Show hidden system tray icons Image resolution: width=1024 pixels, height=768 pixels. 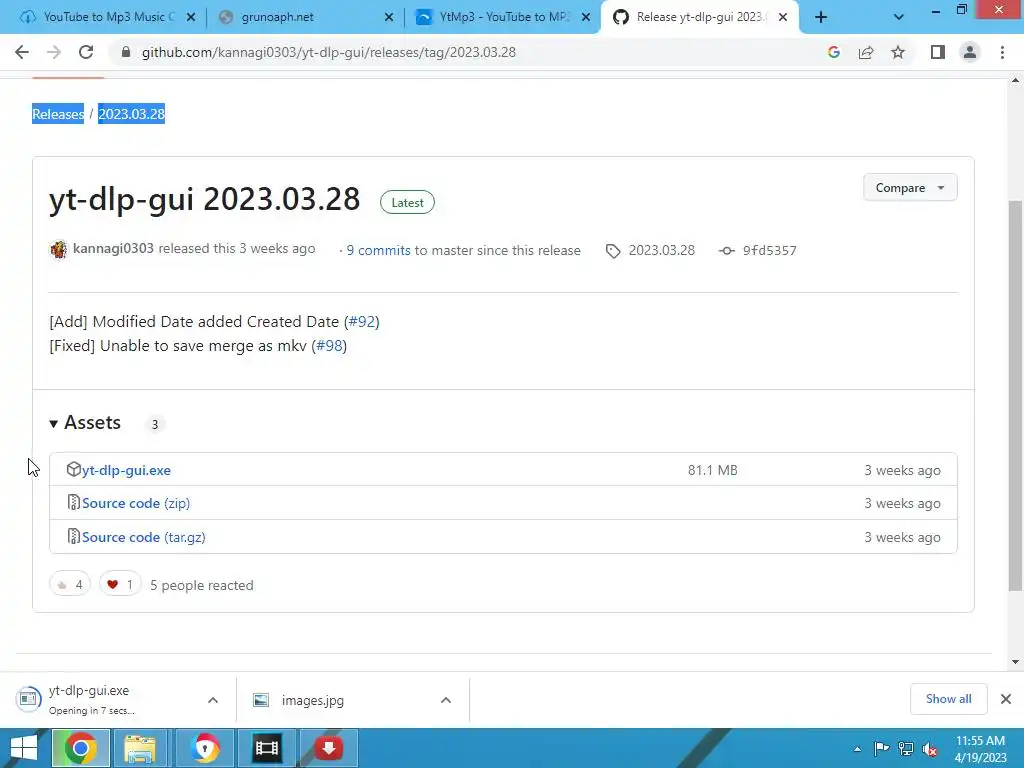[857, 749]
